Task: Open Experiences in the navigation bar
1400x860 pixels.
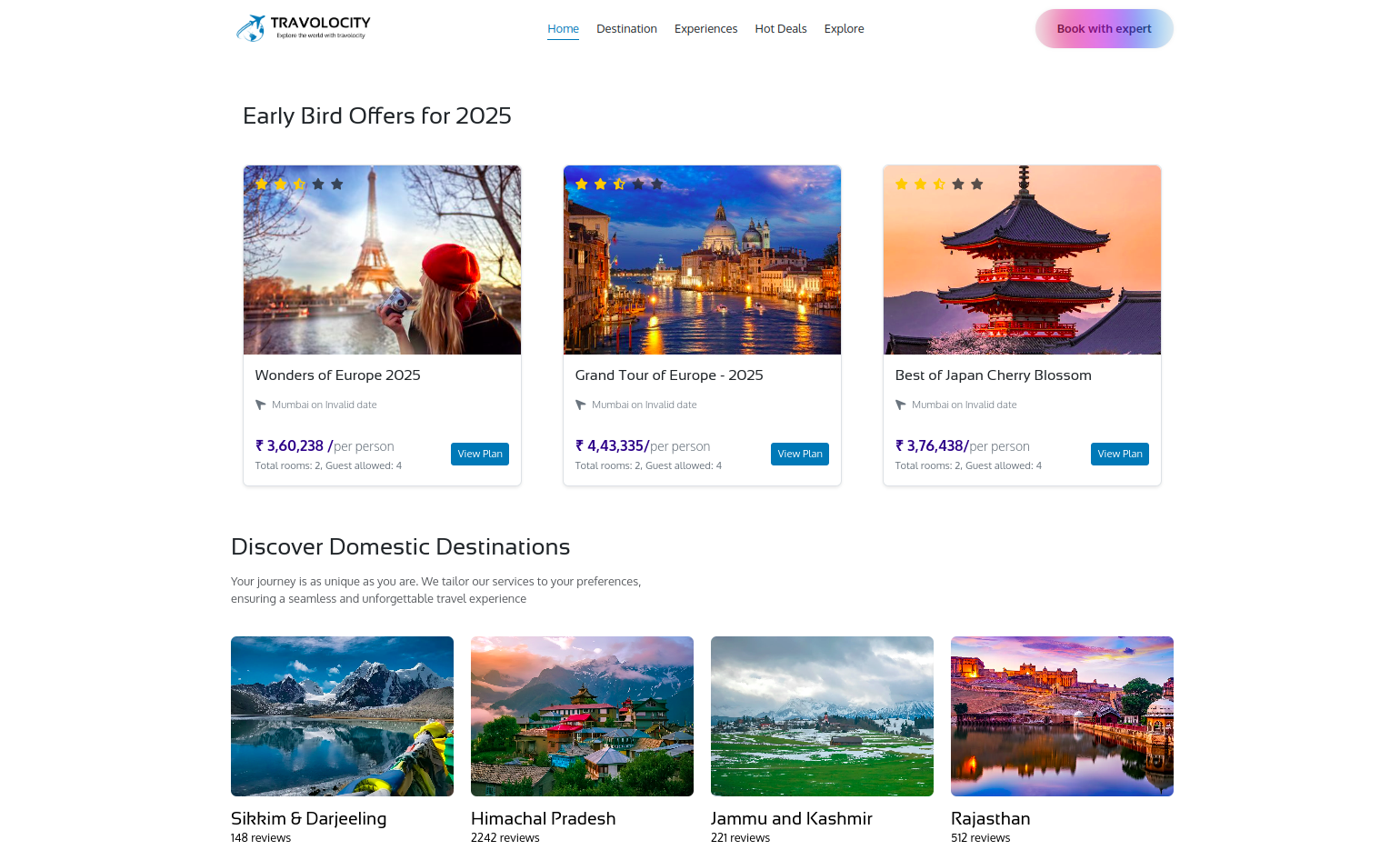Action: click(705, 29)
